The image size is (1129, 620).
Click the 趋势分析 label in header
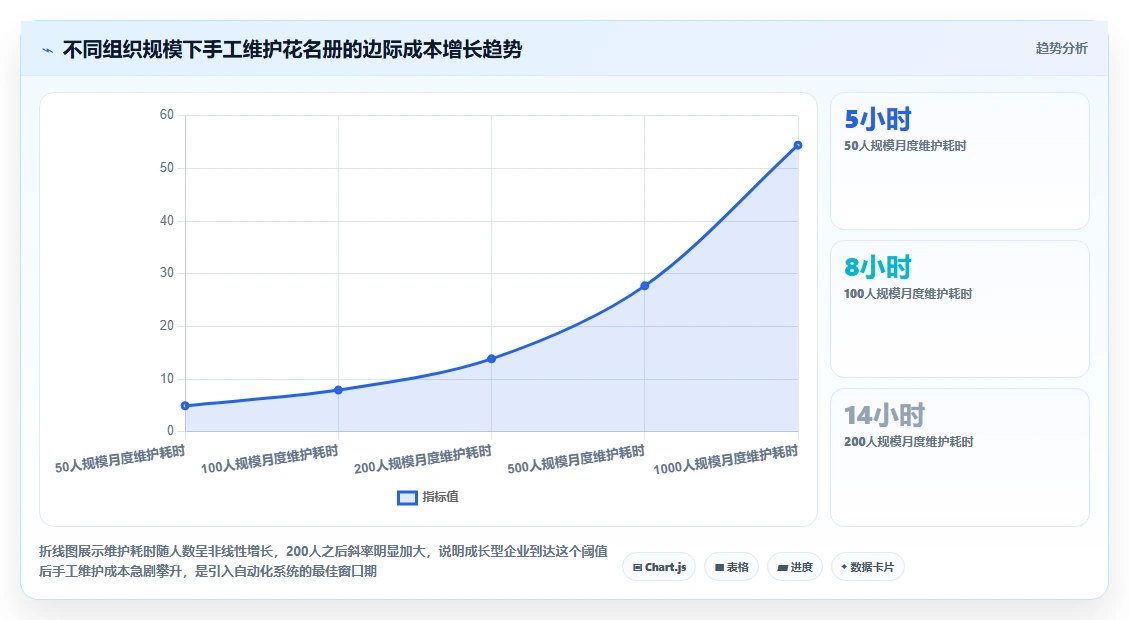1061,48
